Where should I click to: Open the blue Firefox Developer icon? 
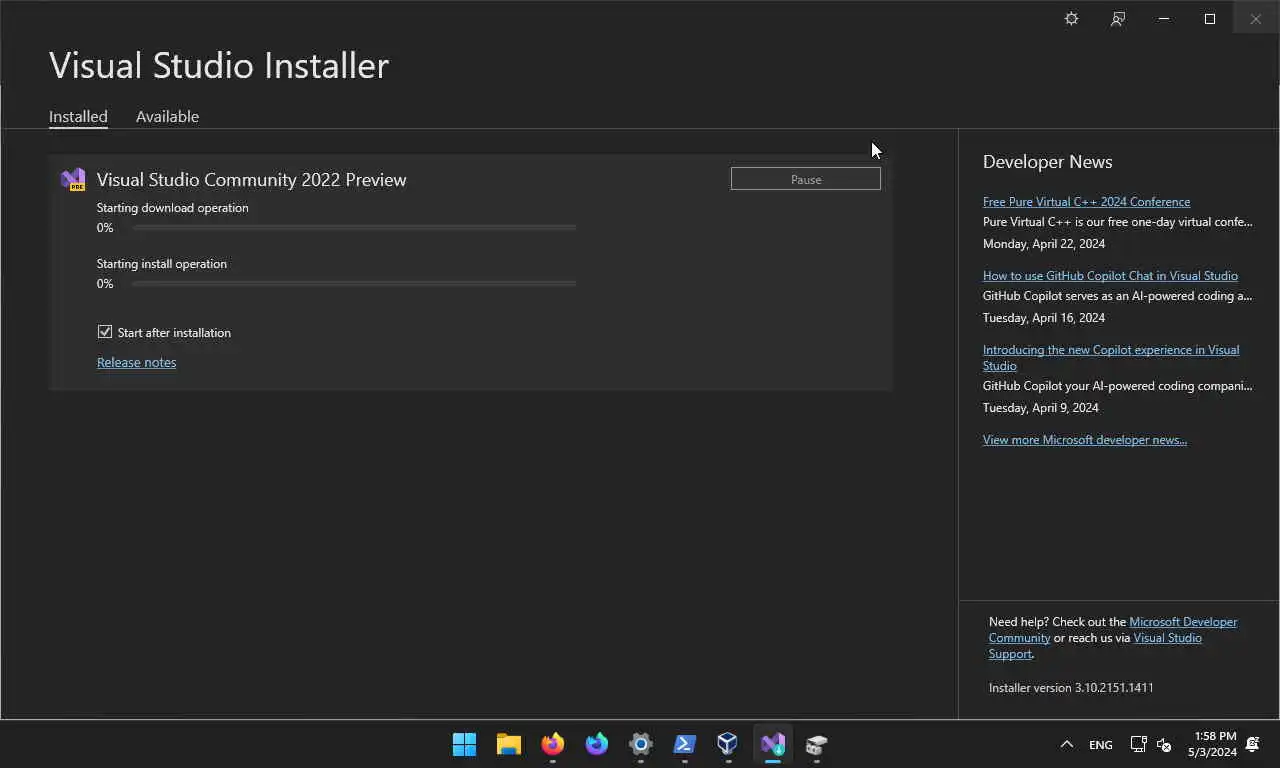tap(597, 744)
